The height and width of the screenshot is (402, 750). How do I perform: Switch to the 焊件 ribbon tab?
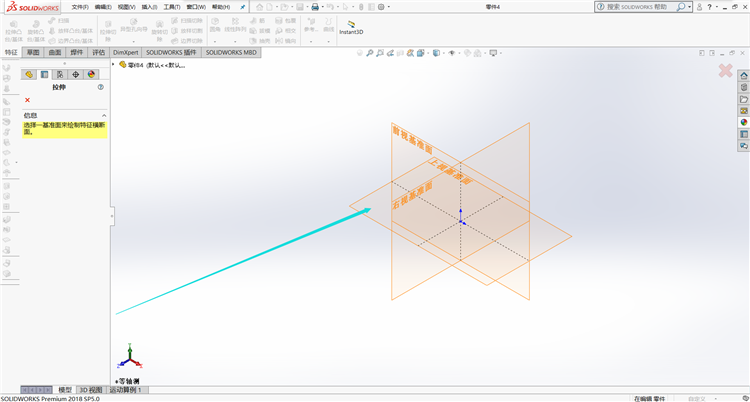pyautogui.click(x=77, y=53)
